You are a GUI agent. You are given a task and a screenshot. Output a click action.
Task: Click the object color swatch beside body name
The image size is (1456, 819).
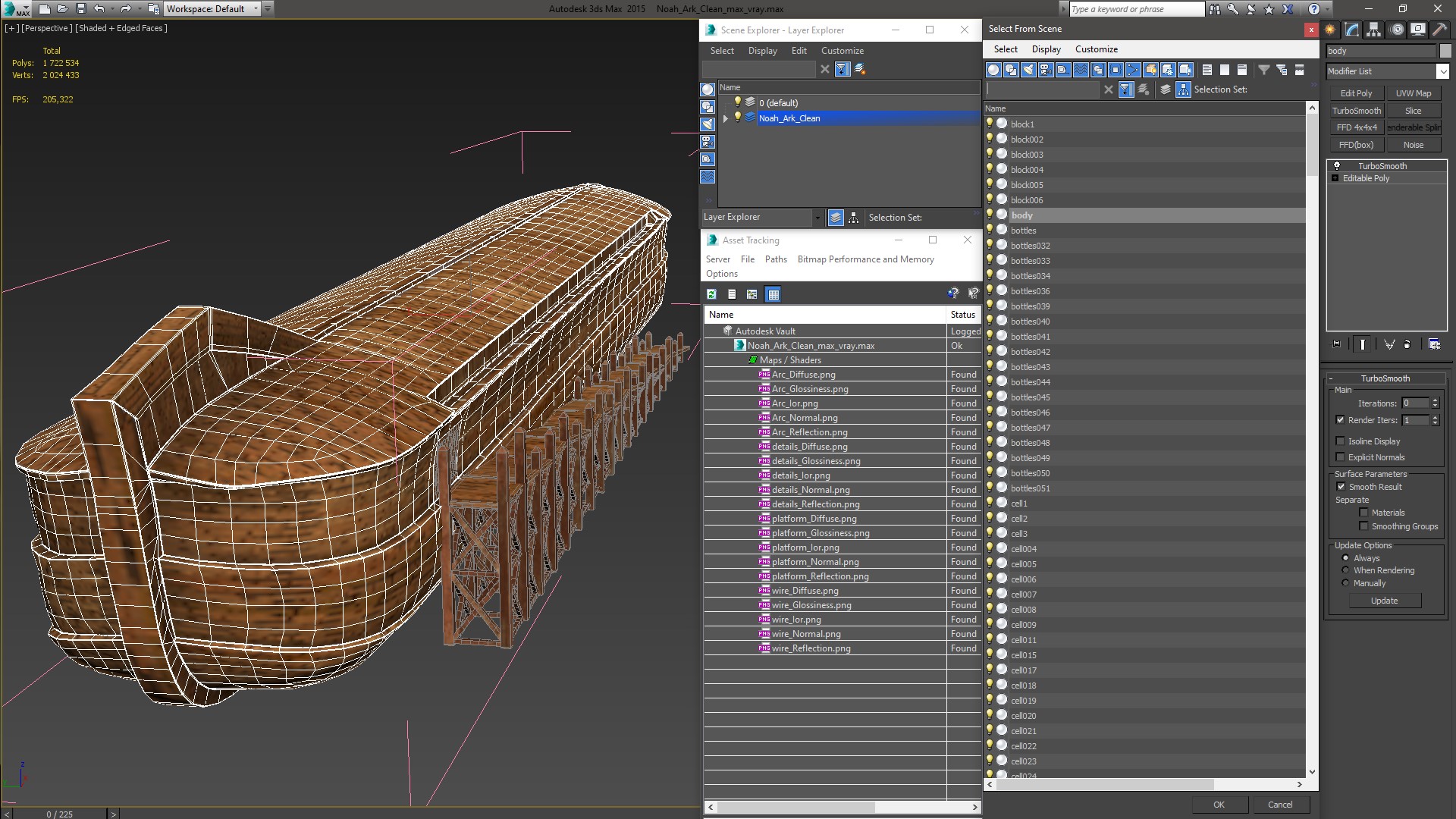[1445, 52]
